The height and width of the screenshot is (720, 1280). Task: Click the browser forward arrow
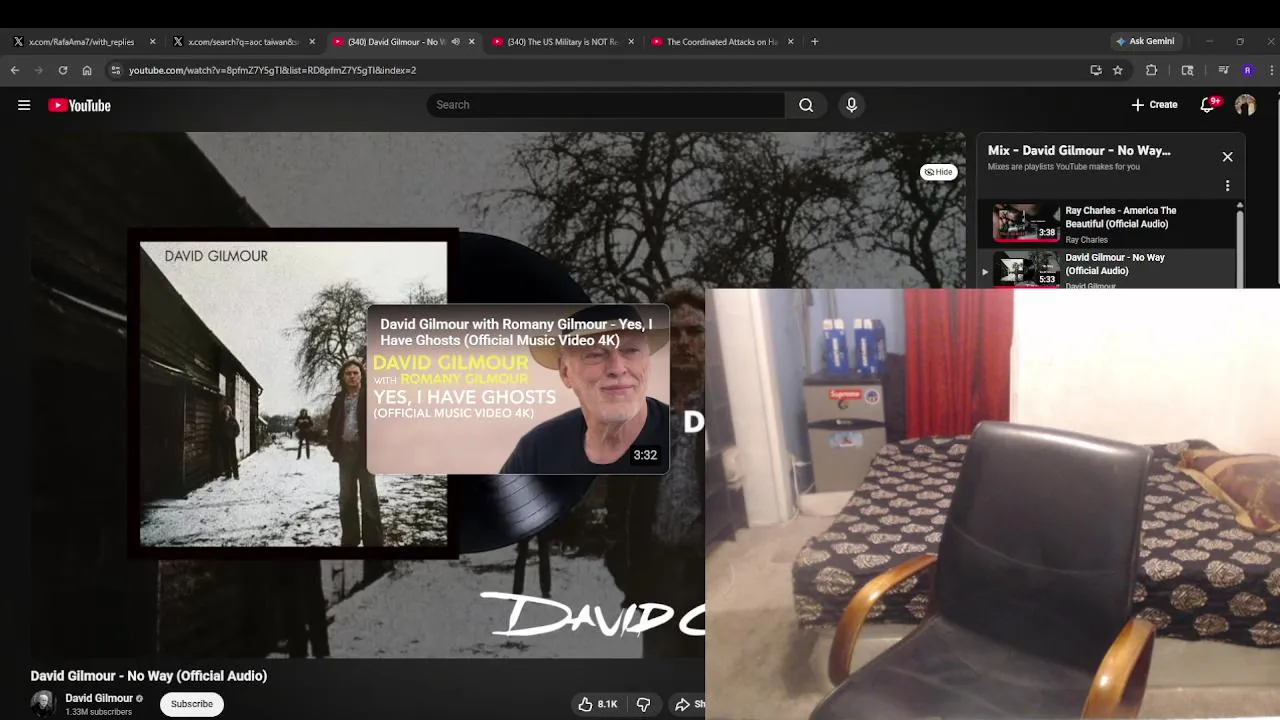click(x=38, y=70)
